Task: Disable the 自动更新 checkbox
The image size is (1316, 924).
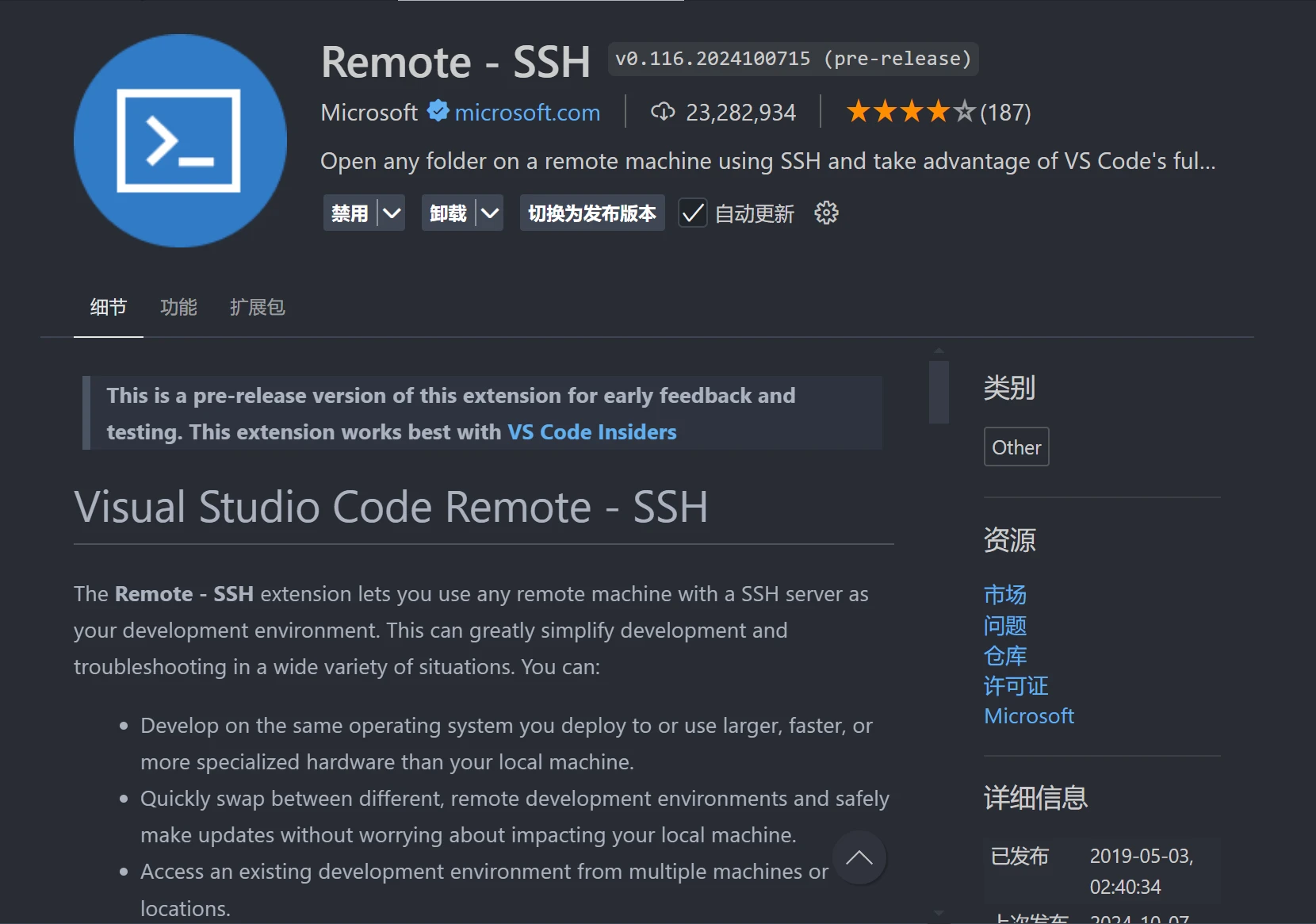Action: point(692,213)
